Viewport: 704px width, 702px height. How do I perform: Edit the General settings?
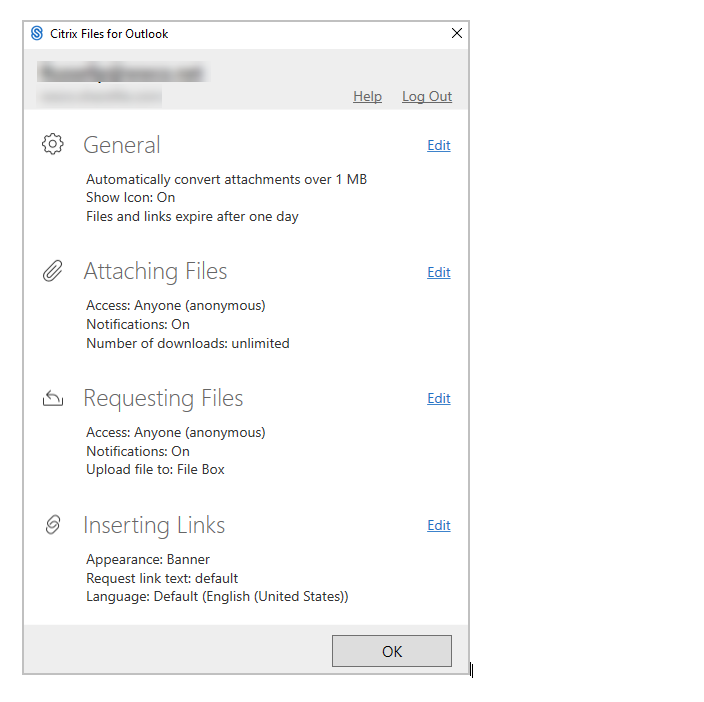tap(439, 145)
